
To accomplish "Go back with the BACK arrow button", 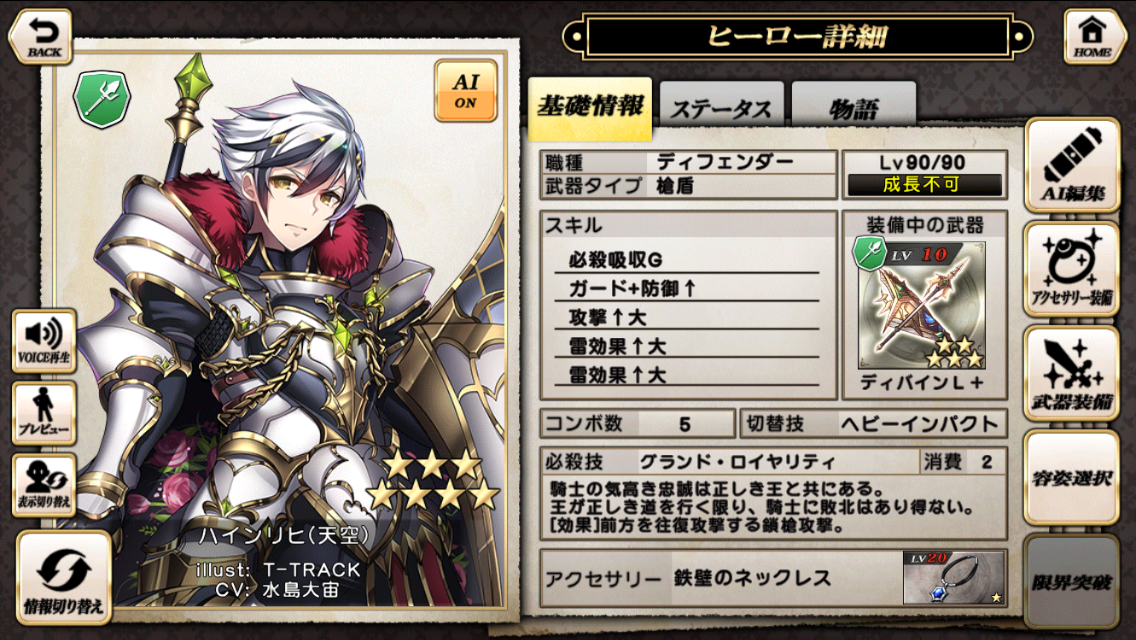I will [x=41, y=37].
